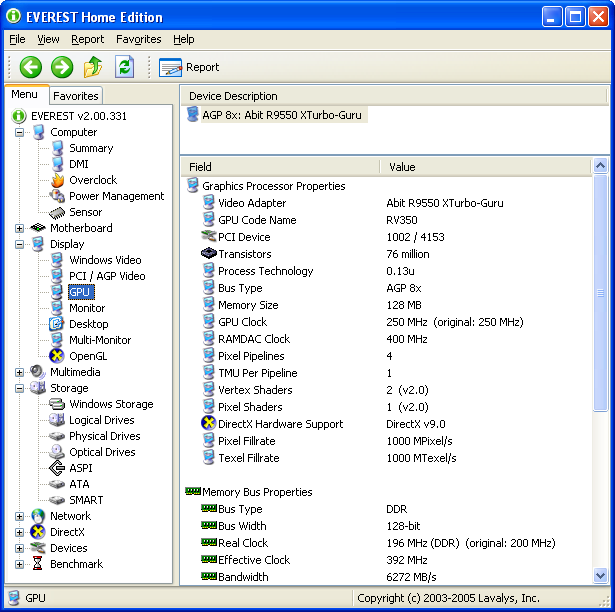Open the Report wizard from toolbar
The width and height of the screenshot is (615, 612).
click(x=189, y=67)
